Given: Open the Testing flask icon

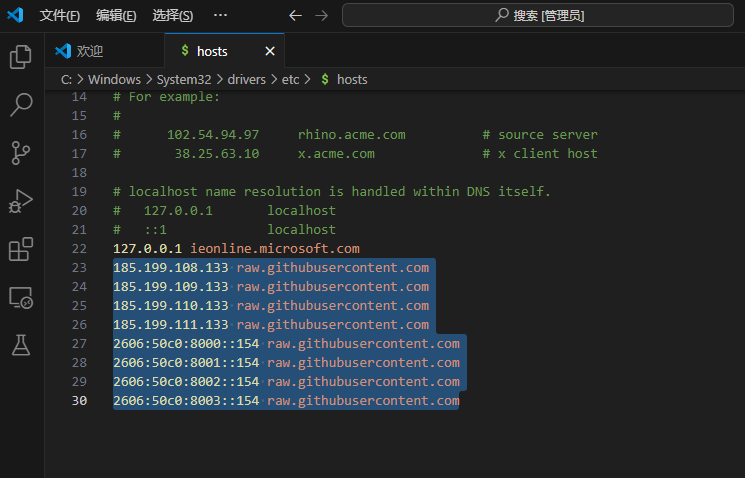Looking at the screenshot, I should 21,345.
